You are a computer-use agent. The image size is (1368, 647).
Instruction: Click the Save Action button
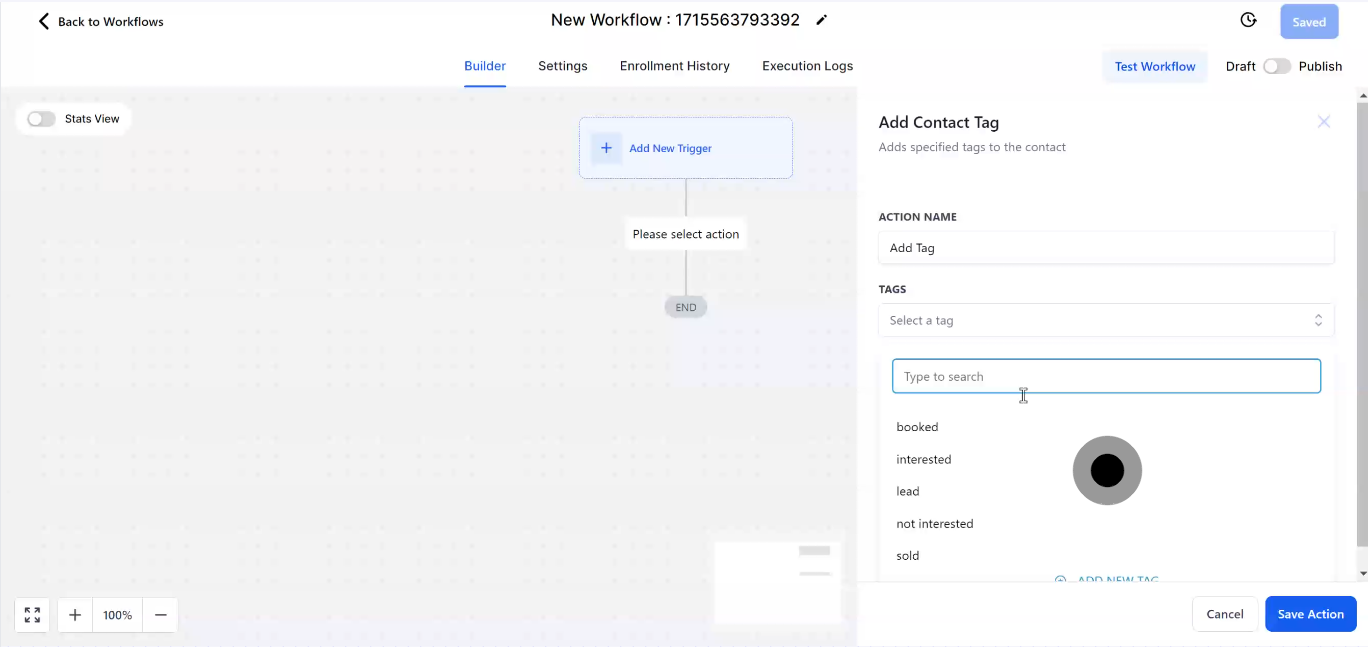point(1310,614)
